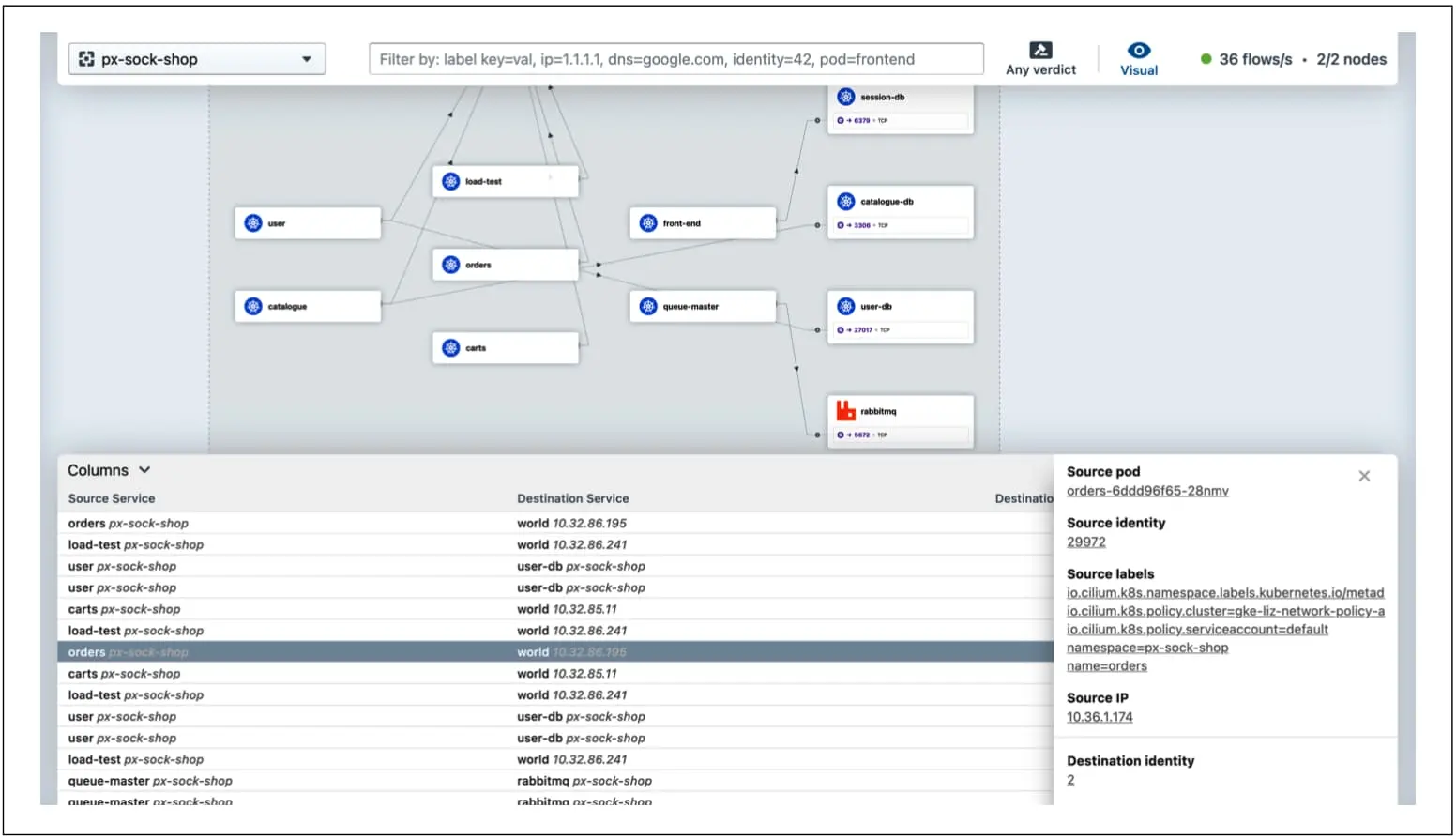Click the Destination Service column header
The height and width of the screenshot is (839, 1456).
[x=573, y=498]
